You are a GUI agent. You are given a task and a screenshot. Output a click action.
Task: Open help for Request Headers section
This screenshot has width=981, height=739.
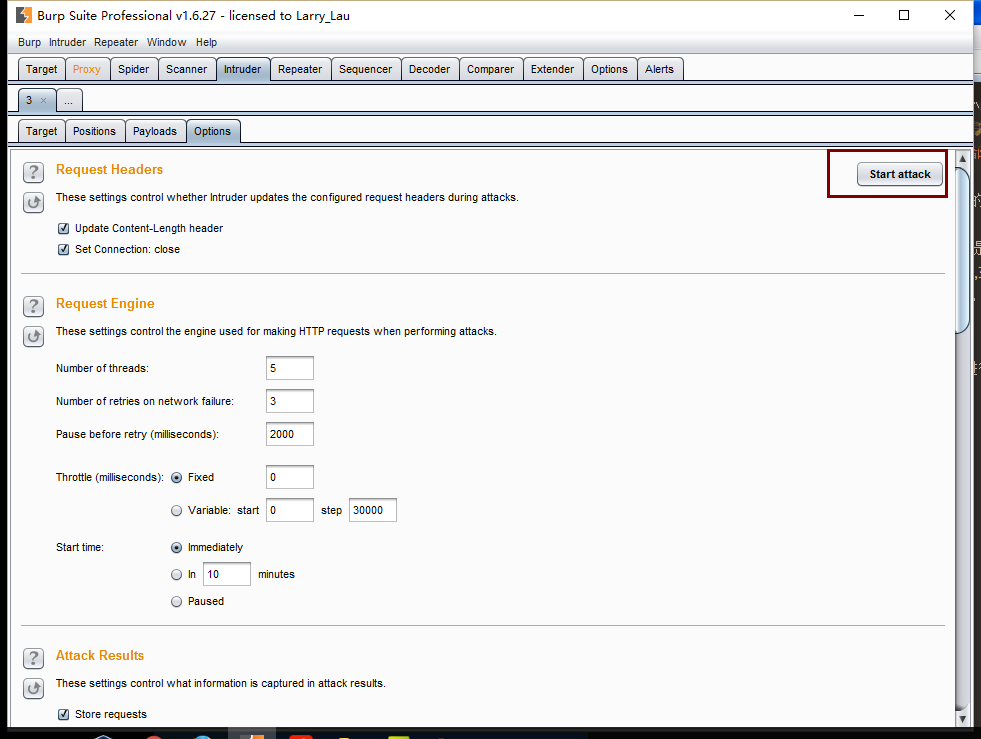[34, 171]
